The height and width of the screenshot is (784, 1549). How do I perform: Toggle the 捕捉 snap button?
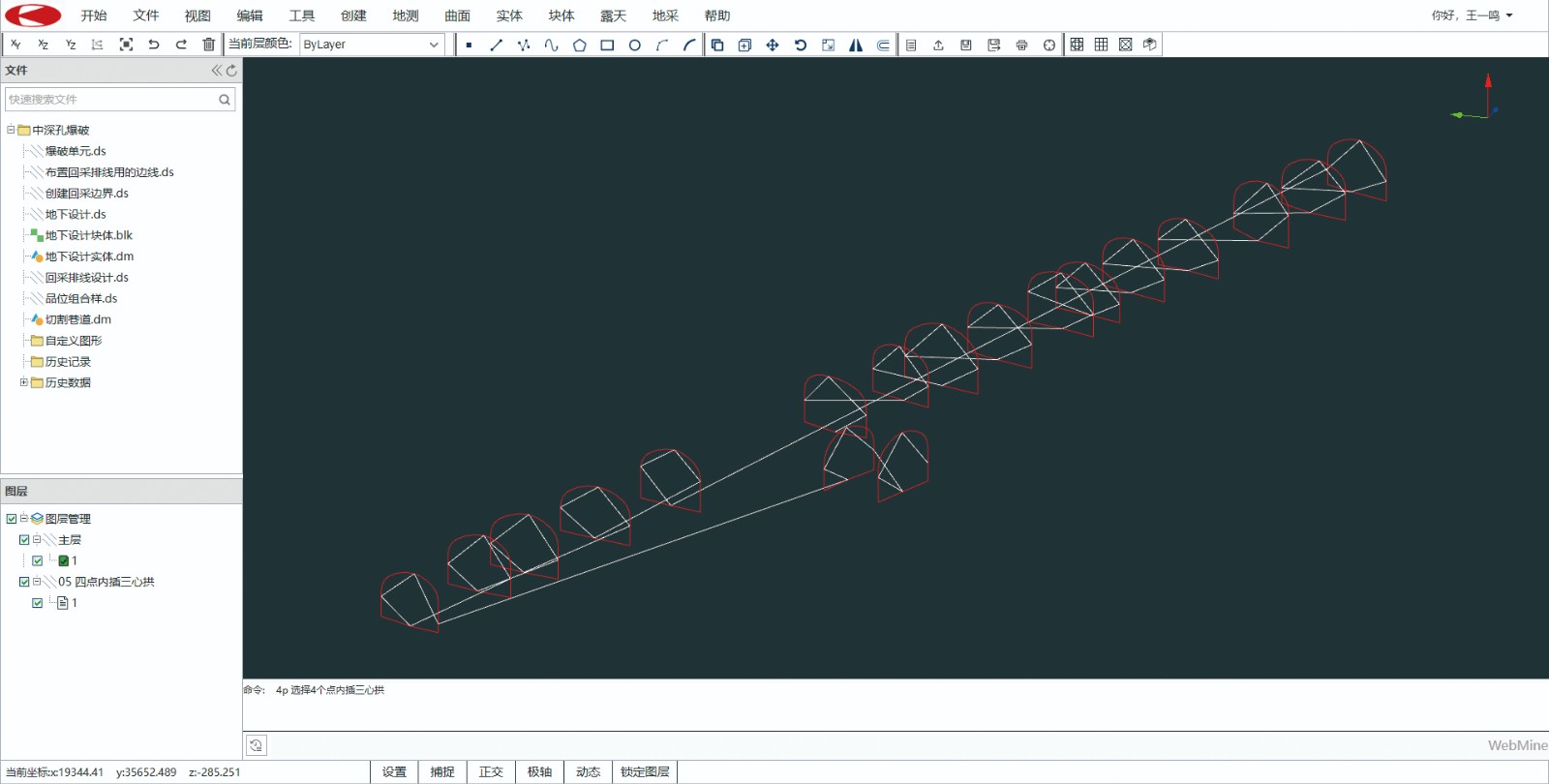(x=442, y=771)
